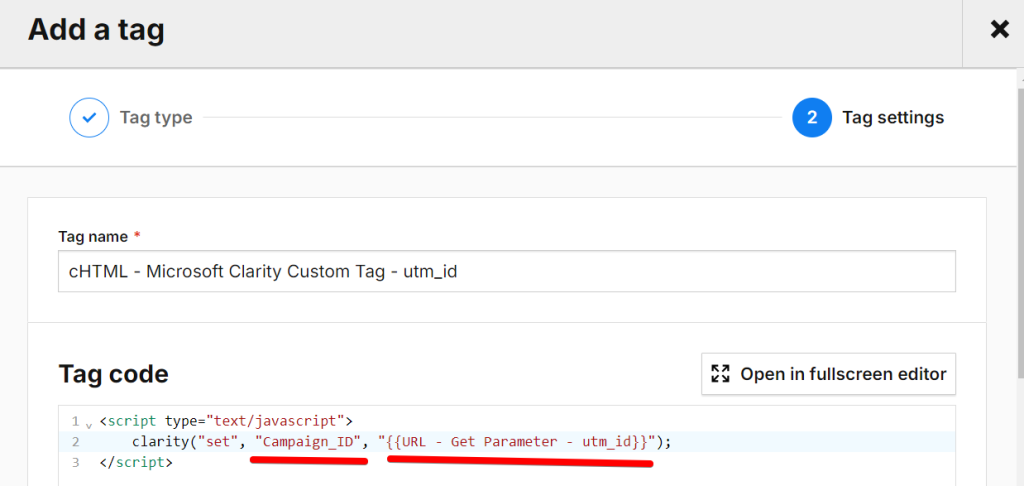Go back to the Tag type step label

(156, 118)
